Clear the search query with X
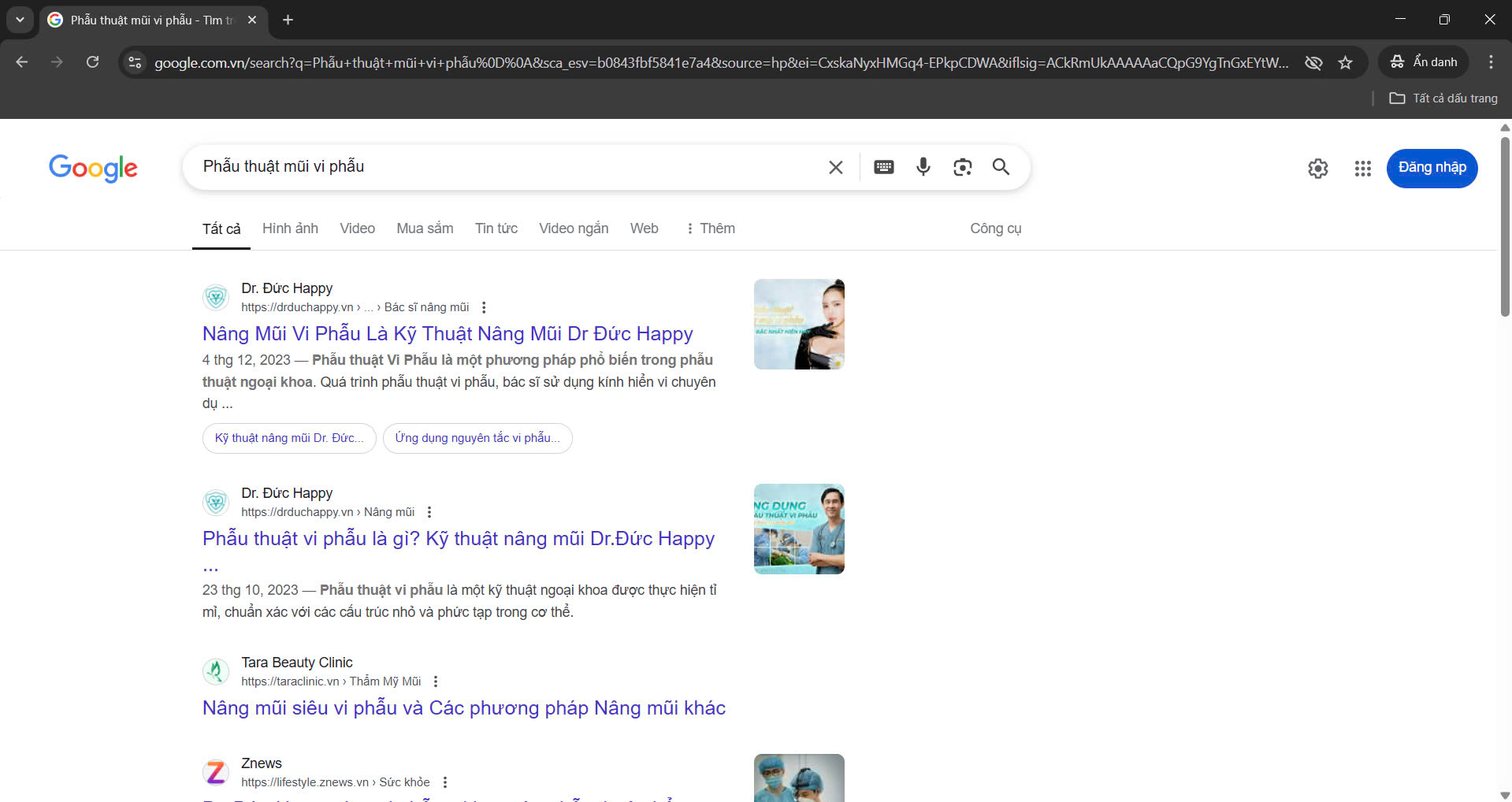 836,167
